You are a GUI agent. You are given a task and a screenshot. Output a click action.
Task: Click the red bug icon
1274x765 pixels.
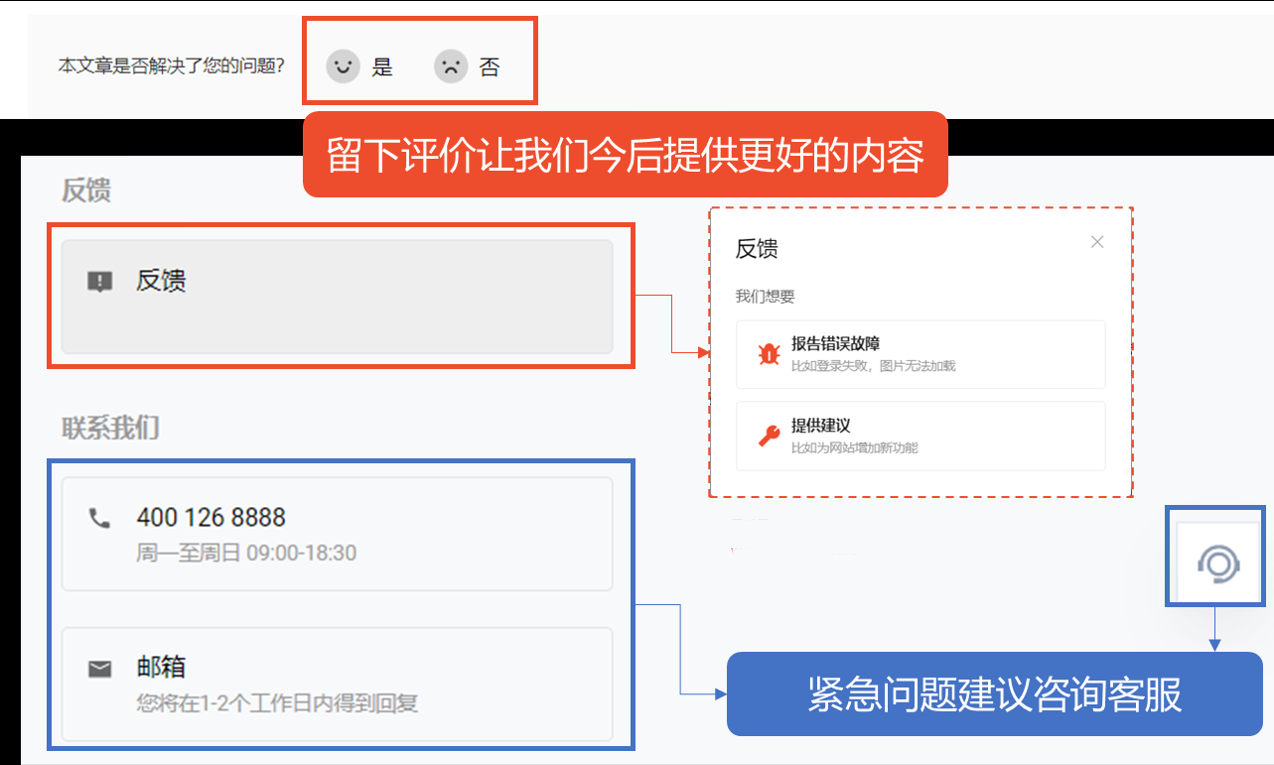pos(768,353)
